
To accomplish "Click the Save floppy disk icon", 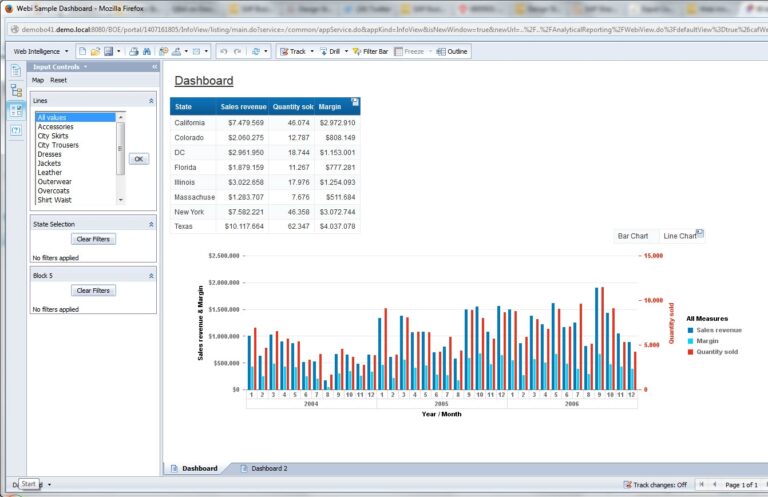I will click(109, 51).
